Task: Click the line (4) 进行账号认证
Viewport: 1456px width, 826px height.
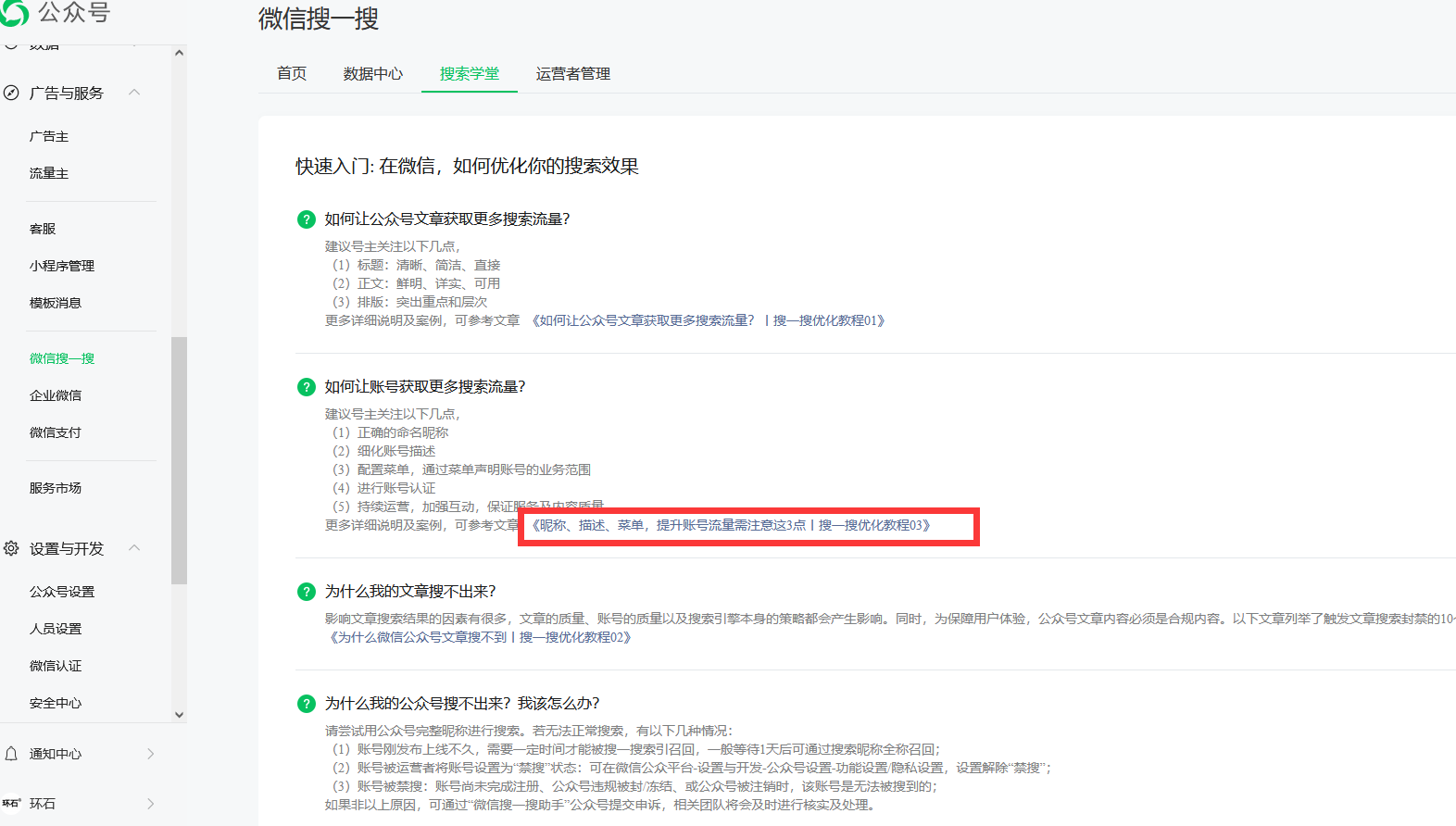Action: tap(383, 488)
